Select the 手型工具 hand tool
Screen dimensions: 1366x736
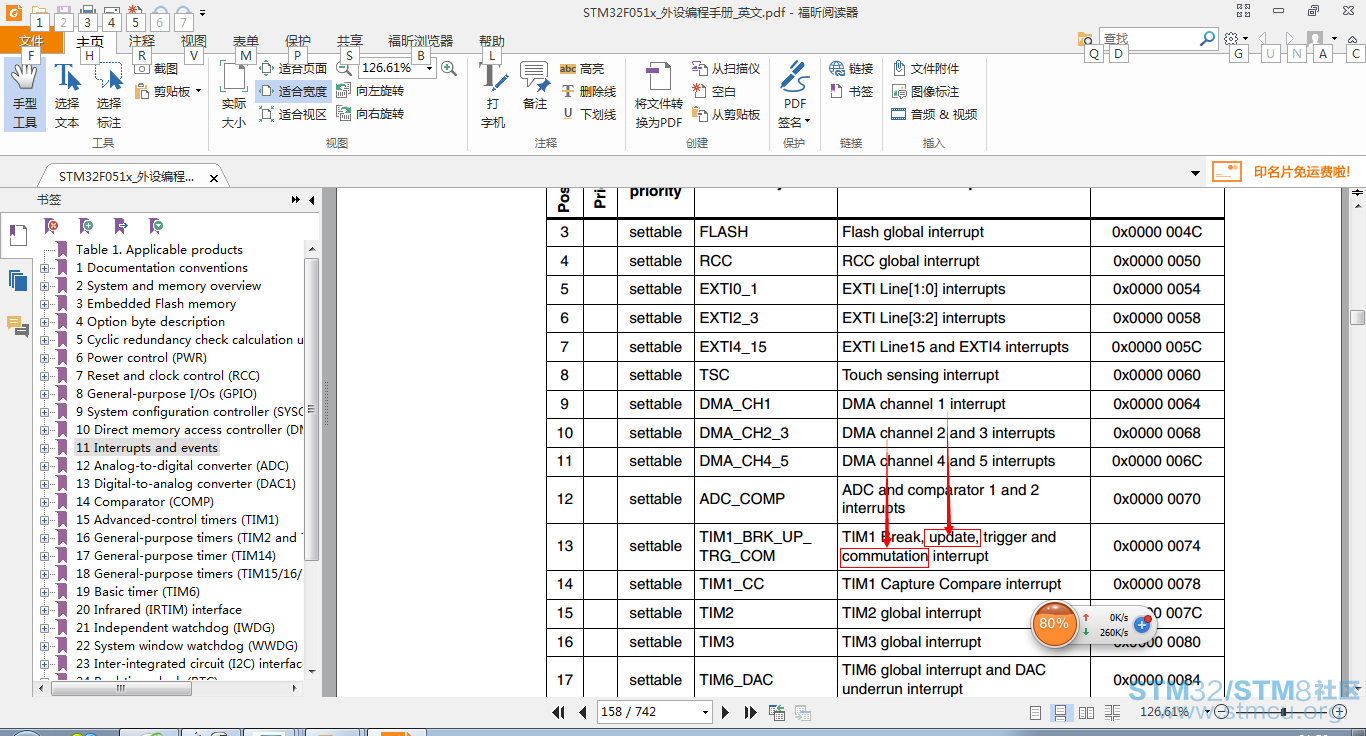25,95
